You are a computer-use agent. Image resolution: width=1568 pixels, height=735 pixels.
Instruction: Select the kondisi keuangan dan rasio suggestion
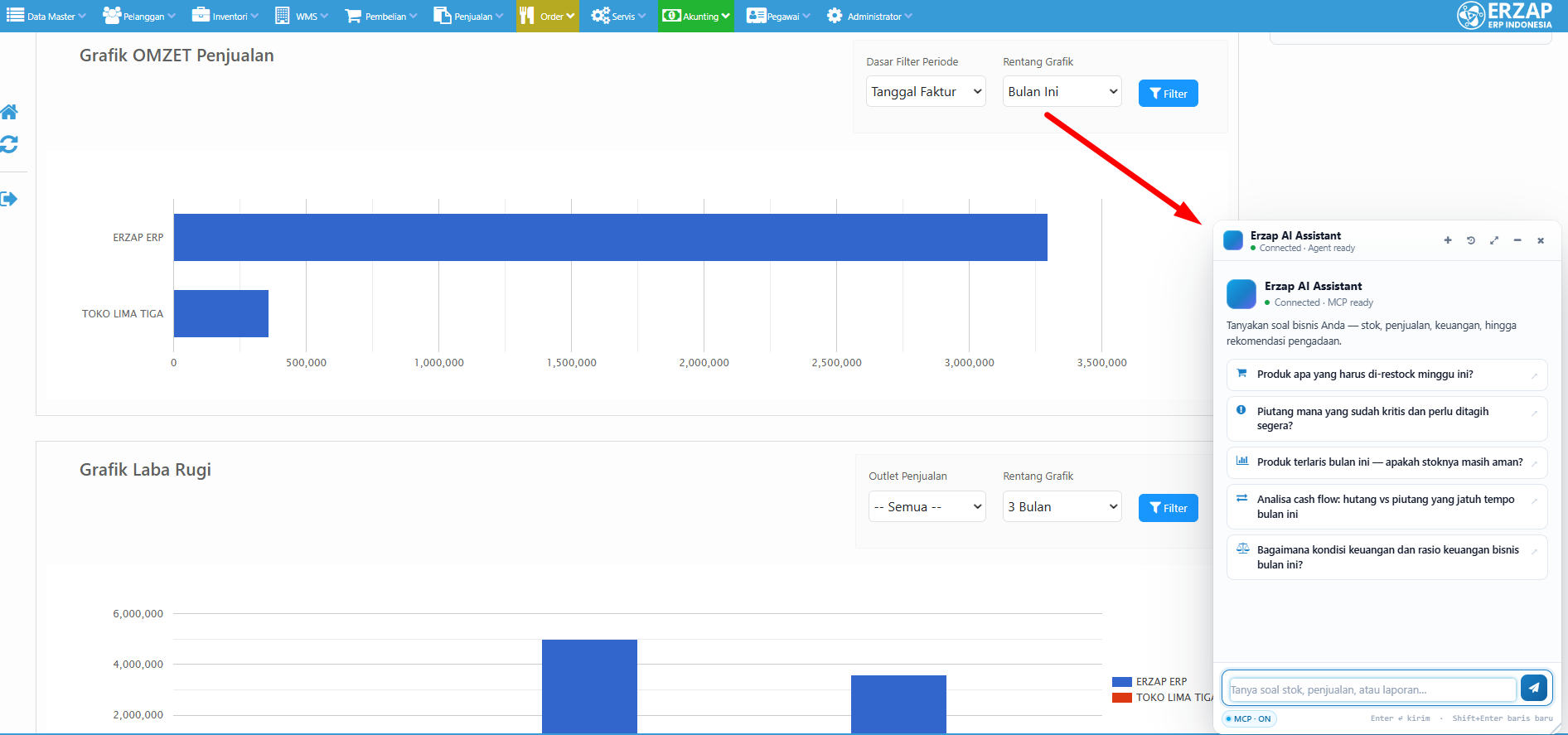[x=1387, y=557]
